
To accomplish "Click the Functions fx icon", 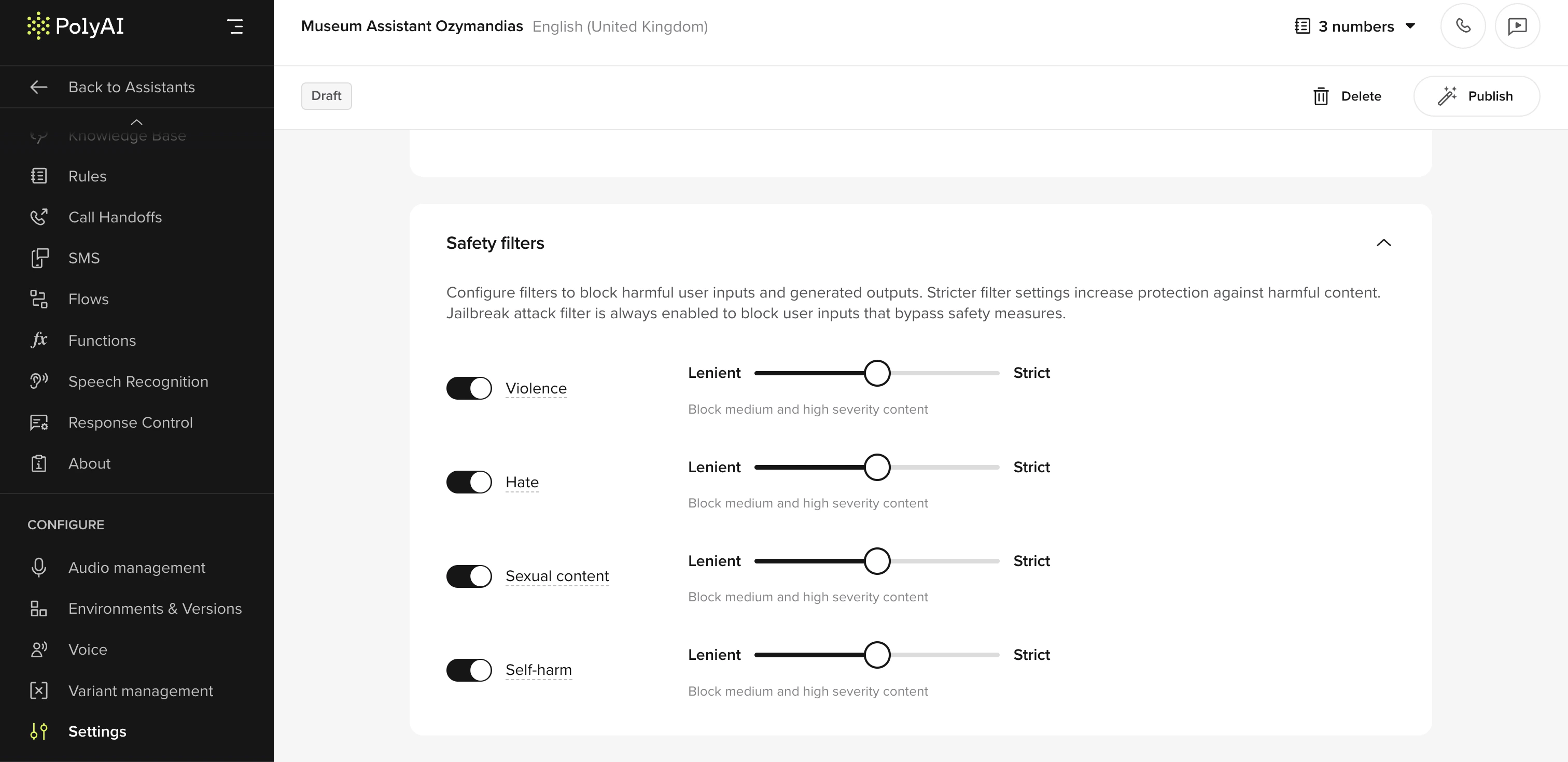I will (x=39, y=340).
